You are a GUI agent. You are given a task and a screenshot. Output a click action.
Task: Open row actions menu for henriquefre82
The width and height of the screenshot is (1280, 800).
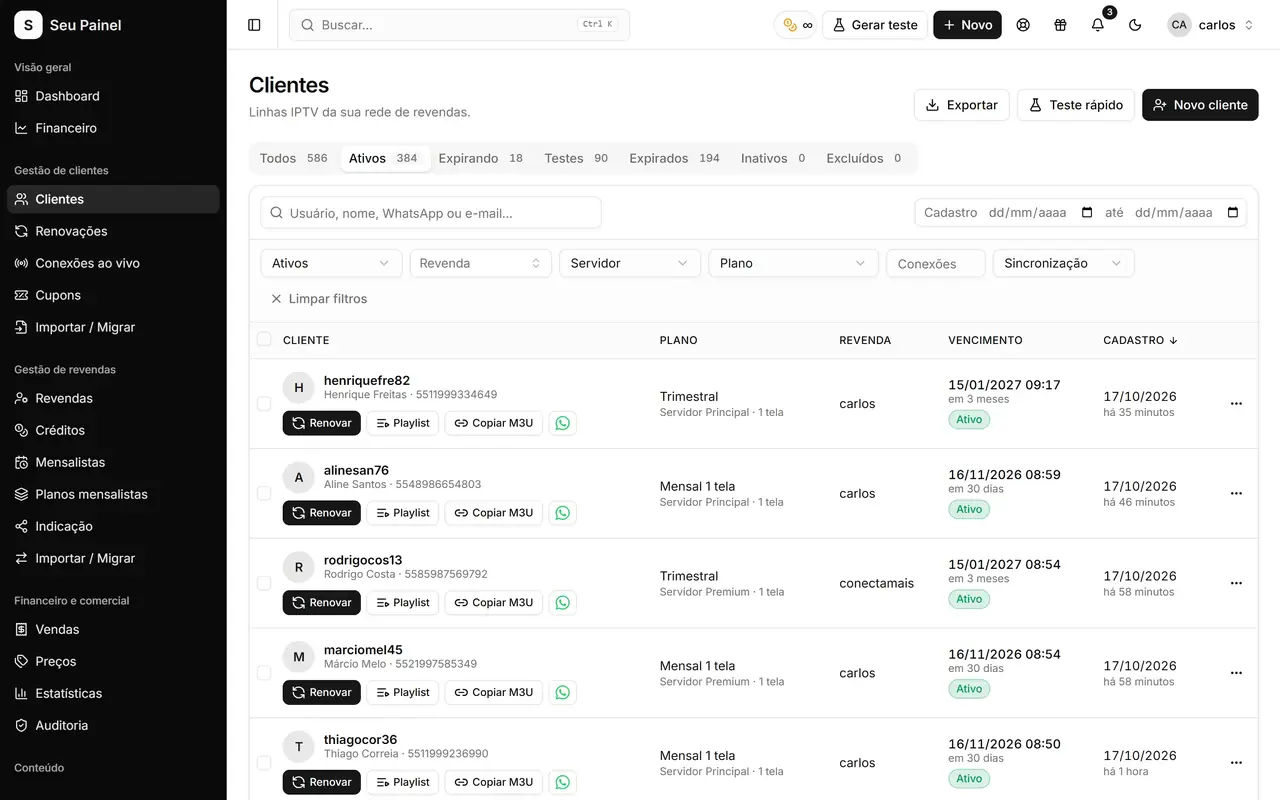pos(1236,404)
